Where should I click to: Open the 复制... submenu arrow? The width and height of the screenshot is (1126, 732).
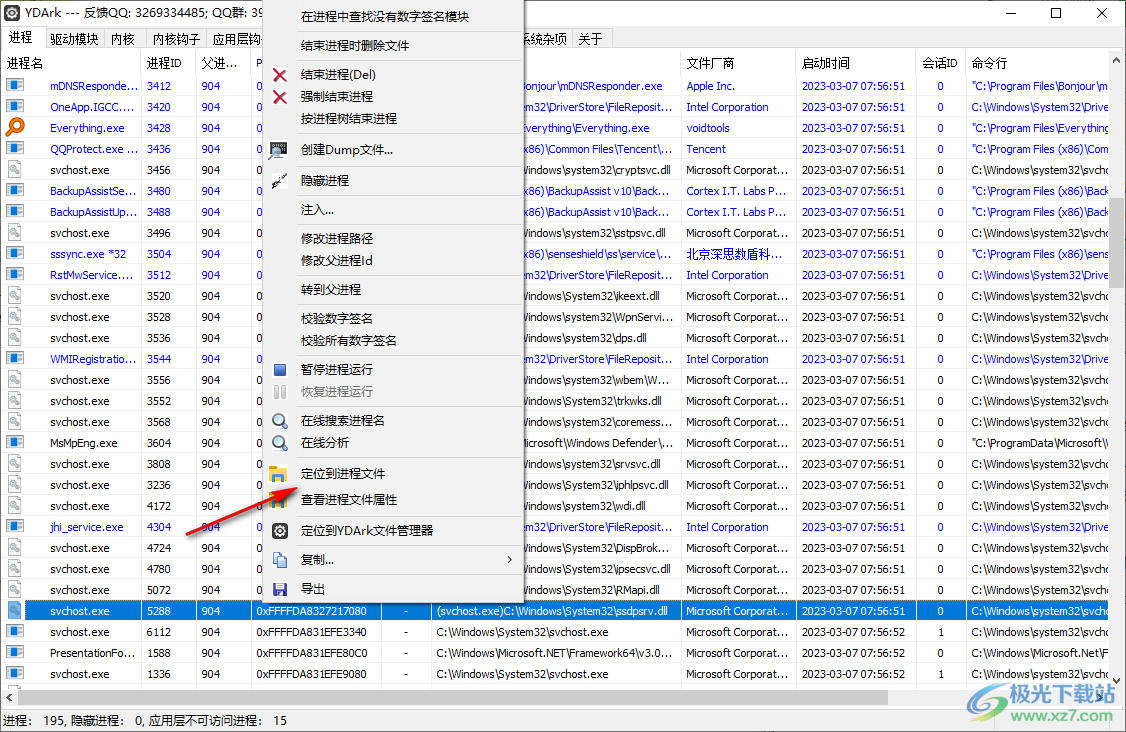pos(509,560)
